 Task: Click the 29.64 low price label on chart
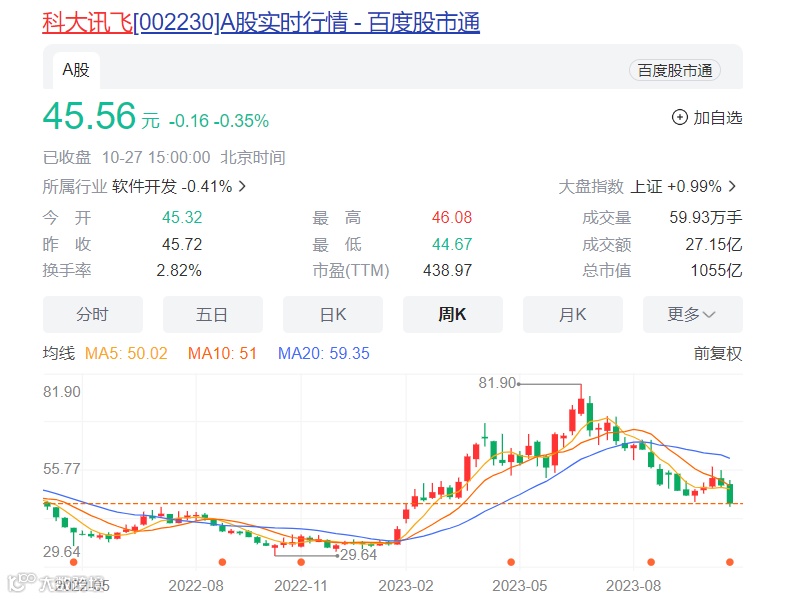358,555
